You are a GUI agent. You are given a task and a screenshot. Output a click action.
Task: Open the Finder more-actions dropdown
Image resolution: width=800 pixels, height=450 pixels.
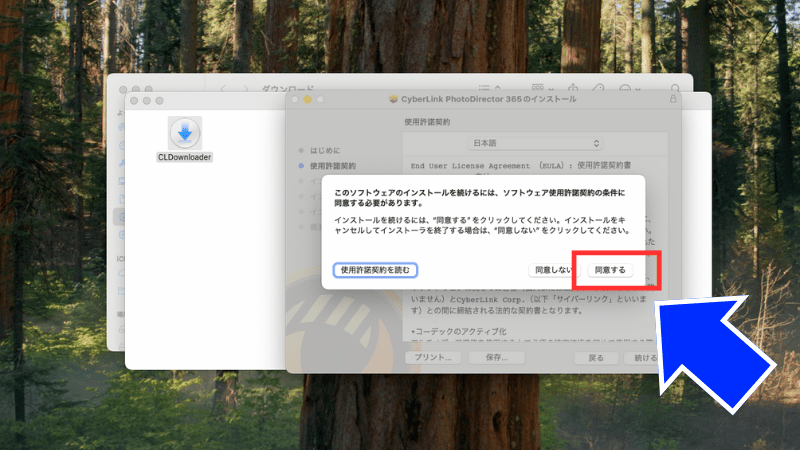click(629, 89)
